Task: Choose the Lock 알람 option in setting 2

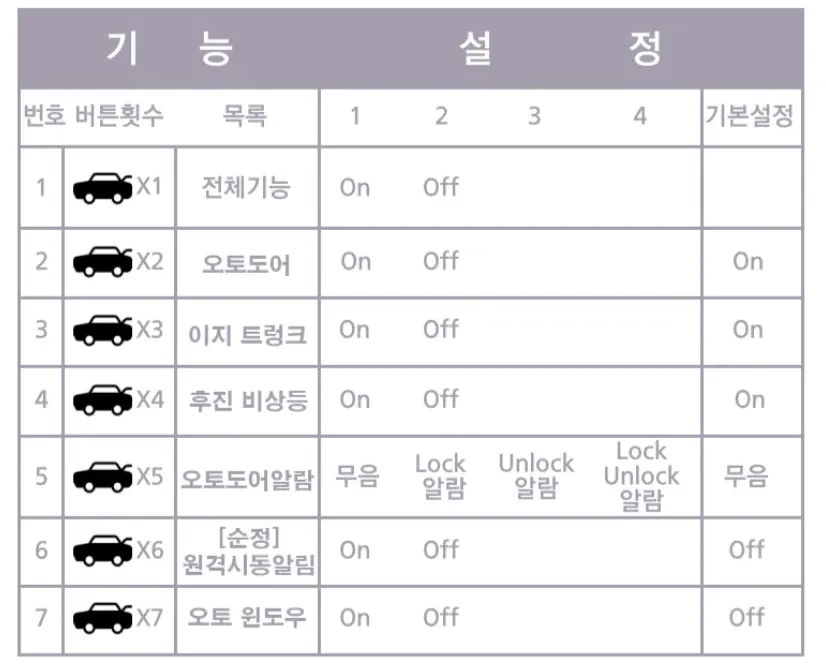Action: (441, 476)
